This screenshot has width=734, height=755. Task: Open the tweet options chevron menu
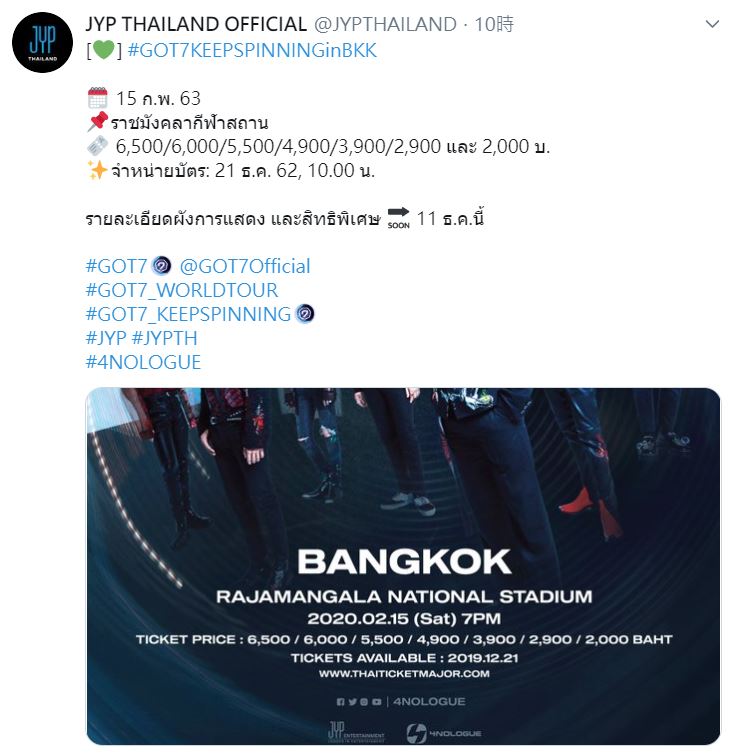tap(712, 24)
